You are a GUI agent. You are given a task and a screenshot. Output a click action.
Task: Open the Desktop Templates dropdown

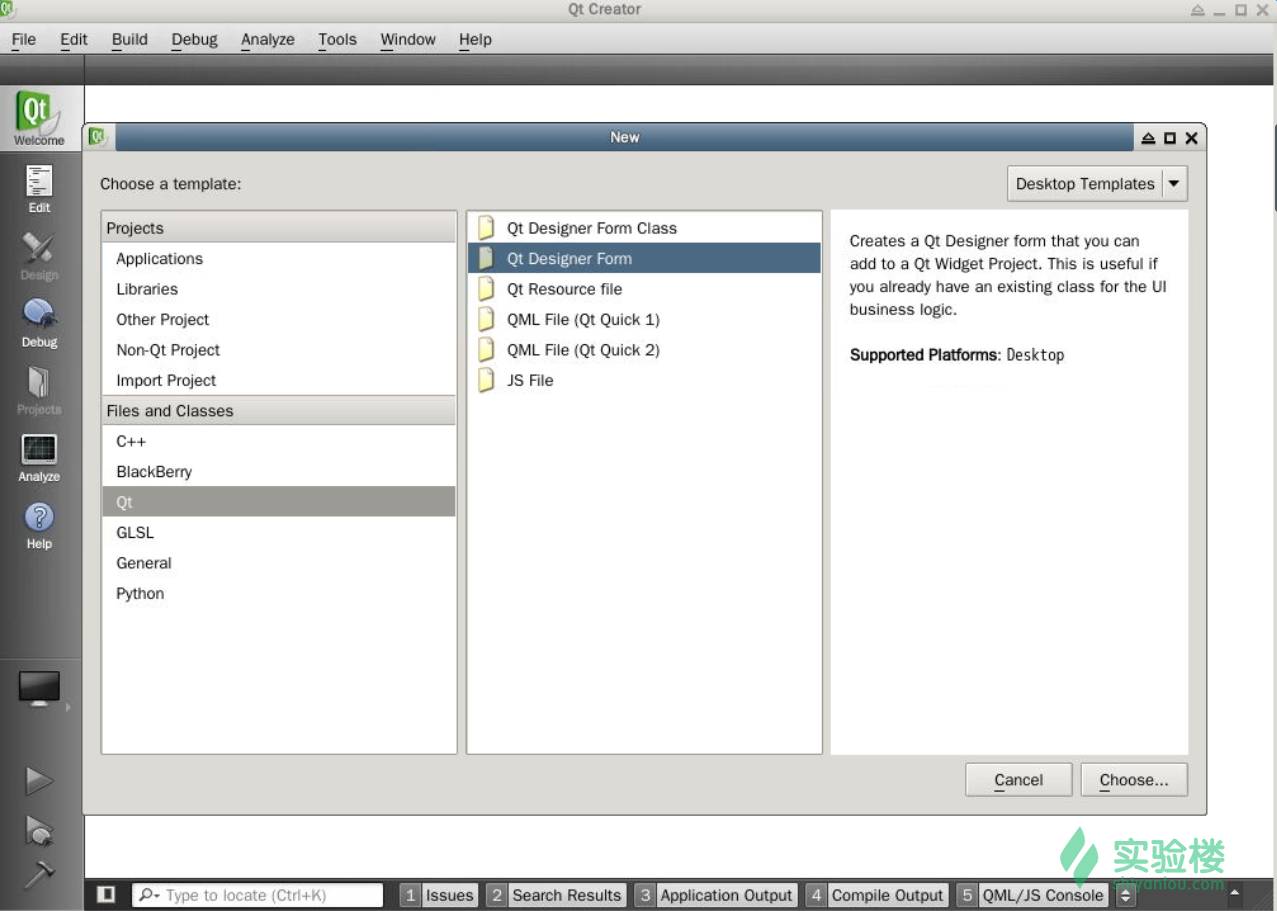(x=1097, y=184)
